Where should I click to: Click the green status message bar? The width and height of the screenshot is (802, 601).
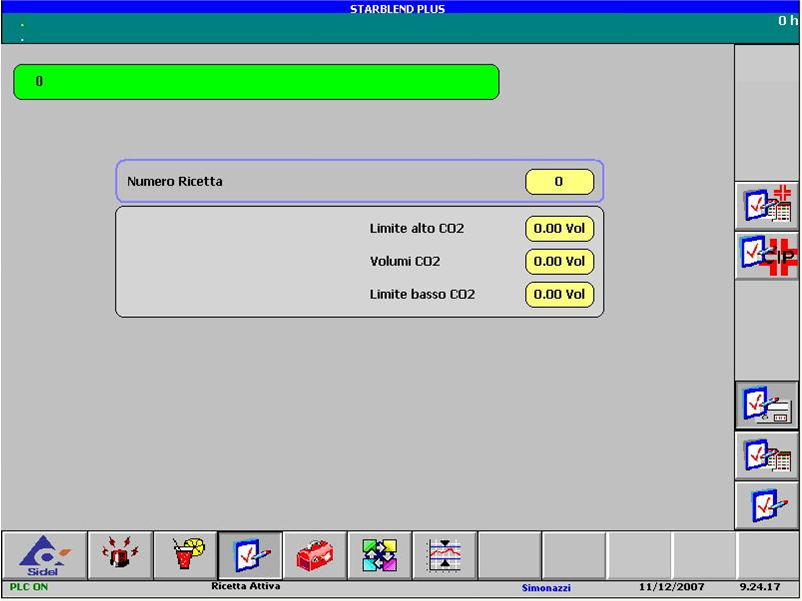click(256, 82)
